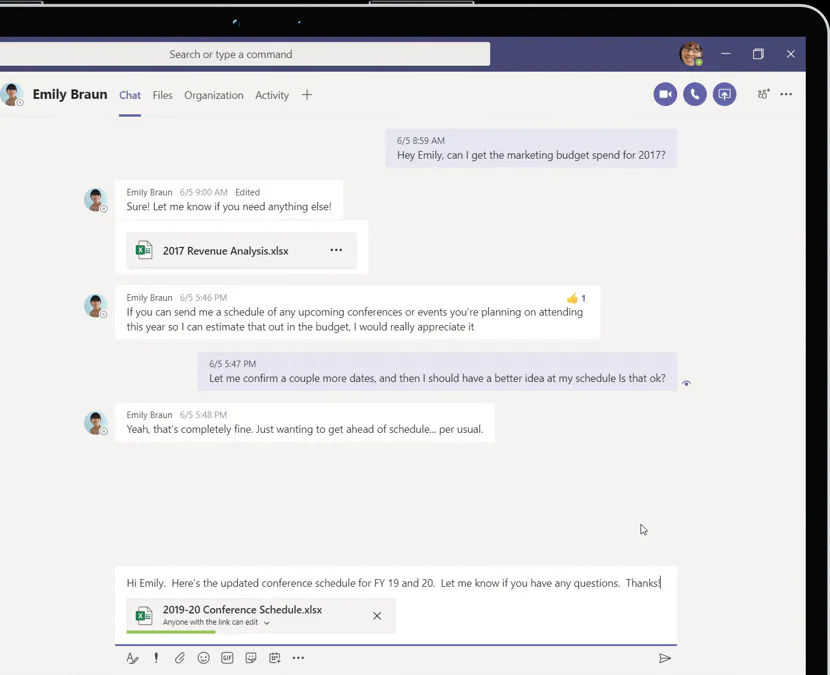This screenshot has width=830, height=675.
Task: Schedule a meeting from compose toolbar
Action: (275, 658)
